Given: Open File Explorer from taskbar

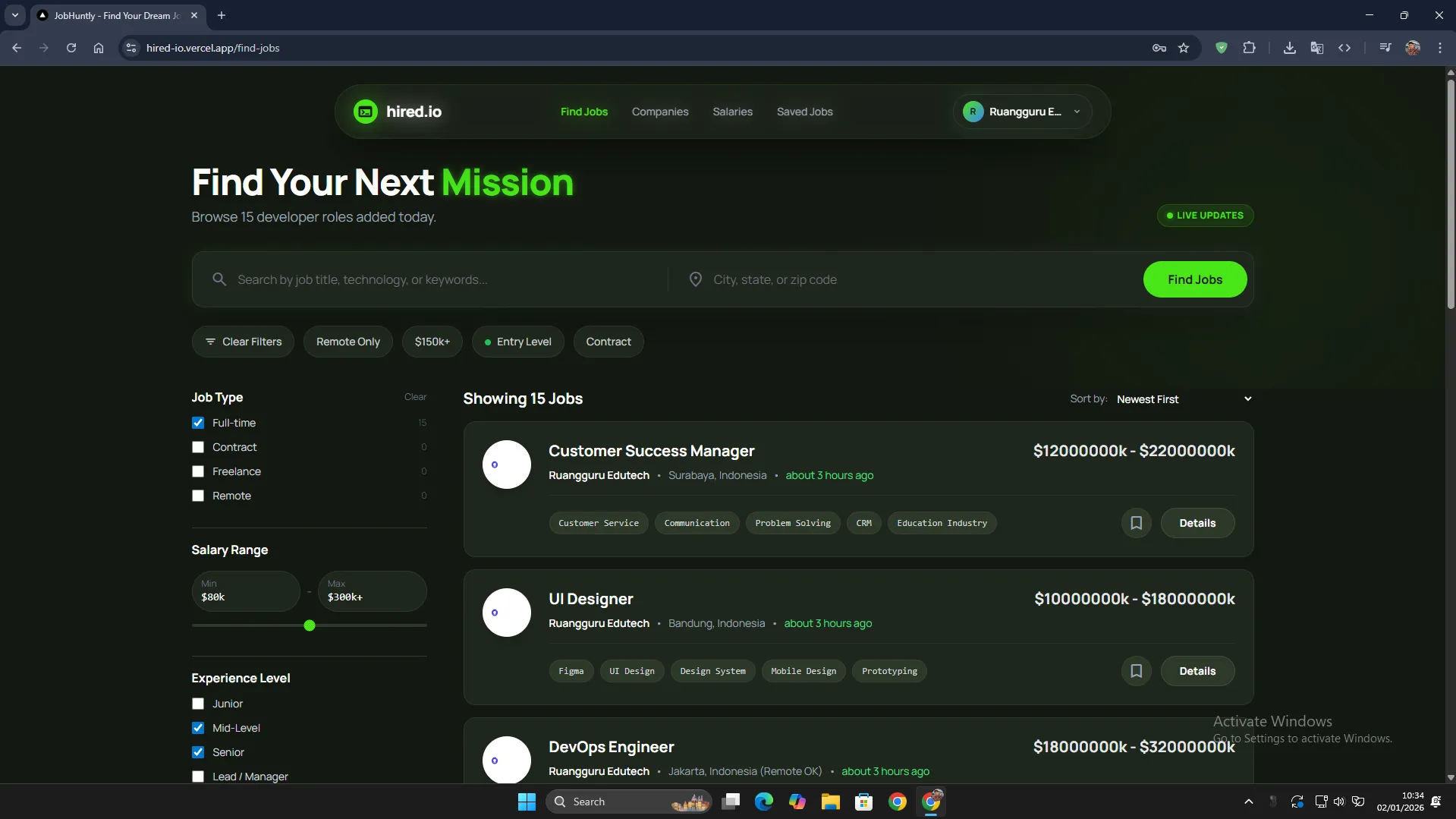Looking at the screenshot, I should point(830,802).
